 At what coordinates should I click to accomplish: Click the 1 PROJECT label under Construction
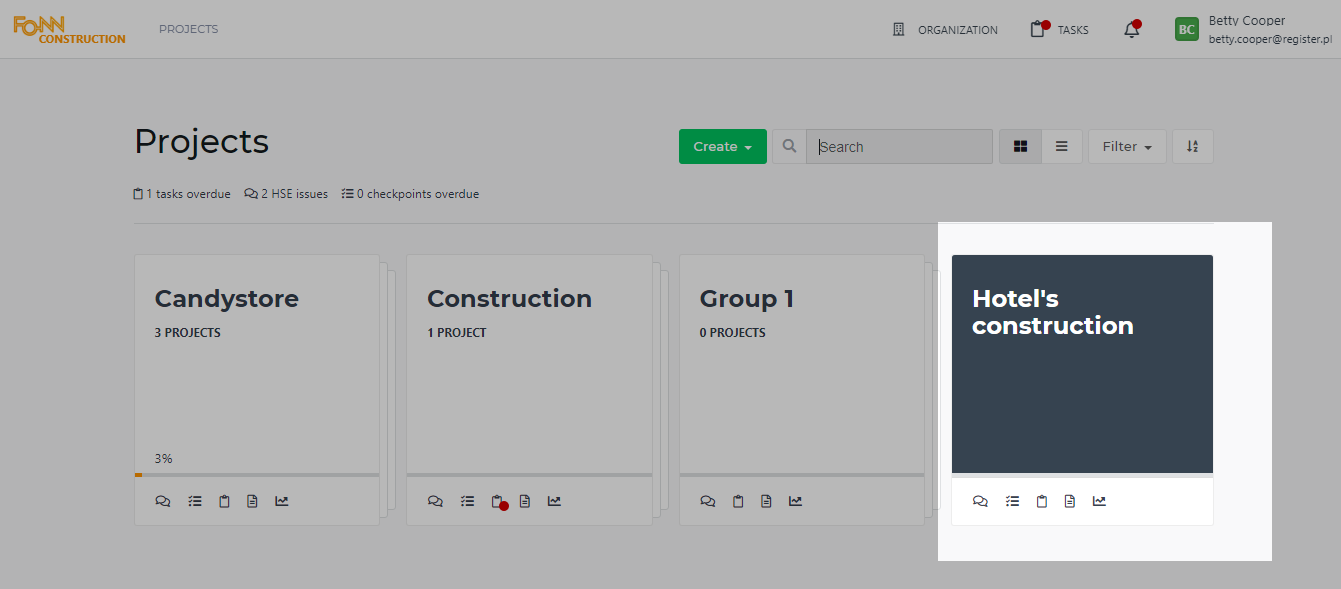click(457, 333)
